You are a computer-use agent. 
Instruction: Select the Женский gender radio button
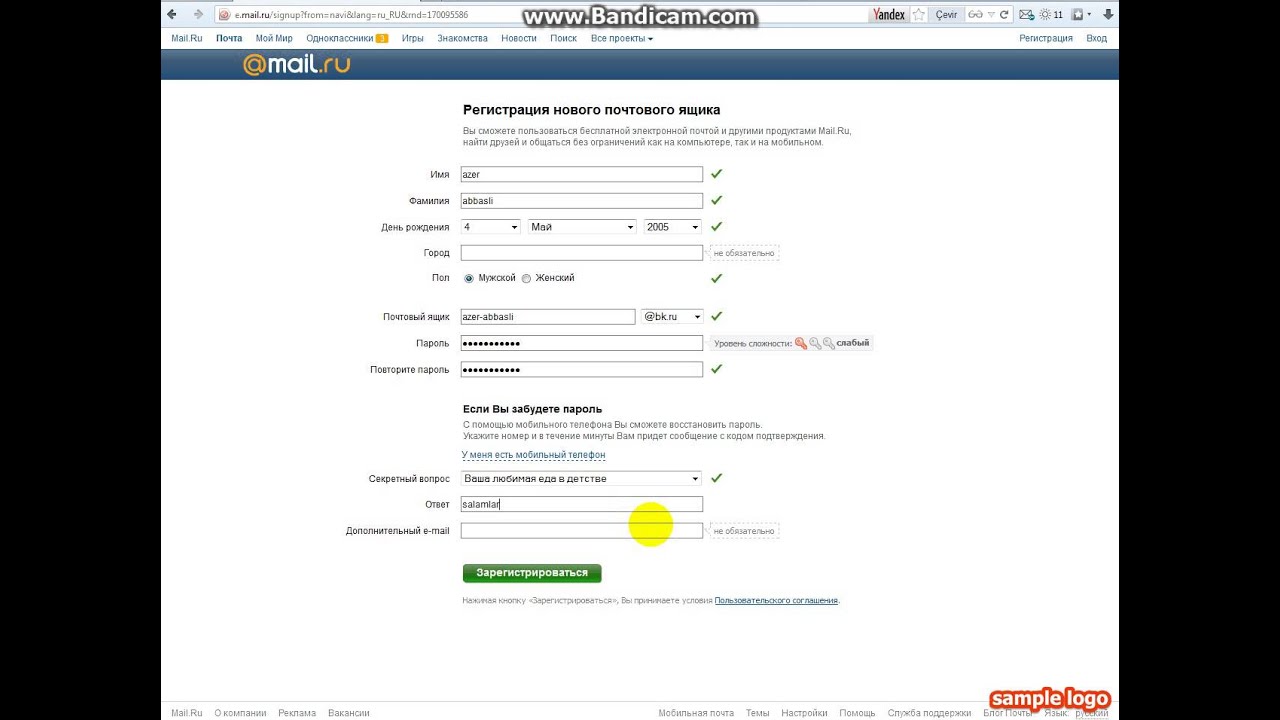tap(526, 278)
